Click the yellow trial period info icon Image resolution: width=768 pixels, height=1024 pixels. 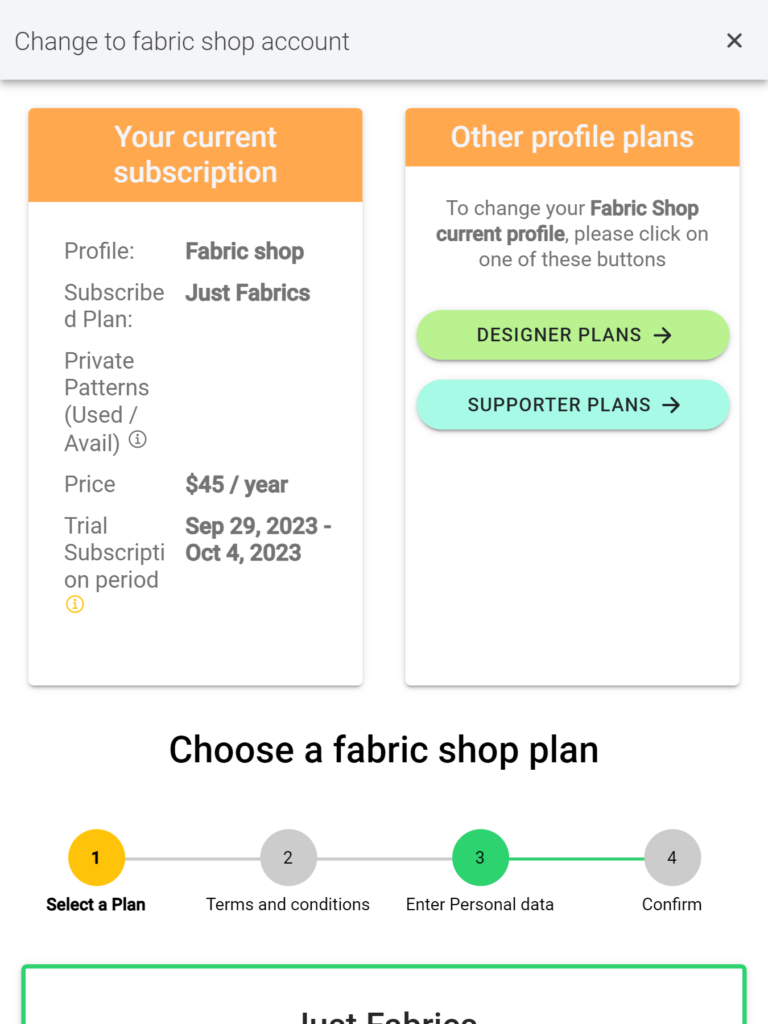pyautogui.click(x=74, y=605)
